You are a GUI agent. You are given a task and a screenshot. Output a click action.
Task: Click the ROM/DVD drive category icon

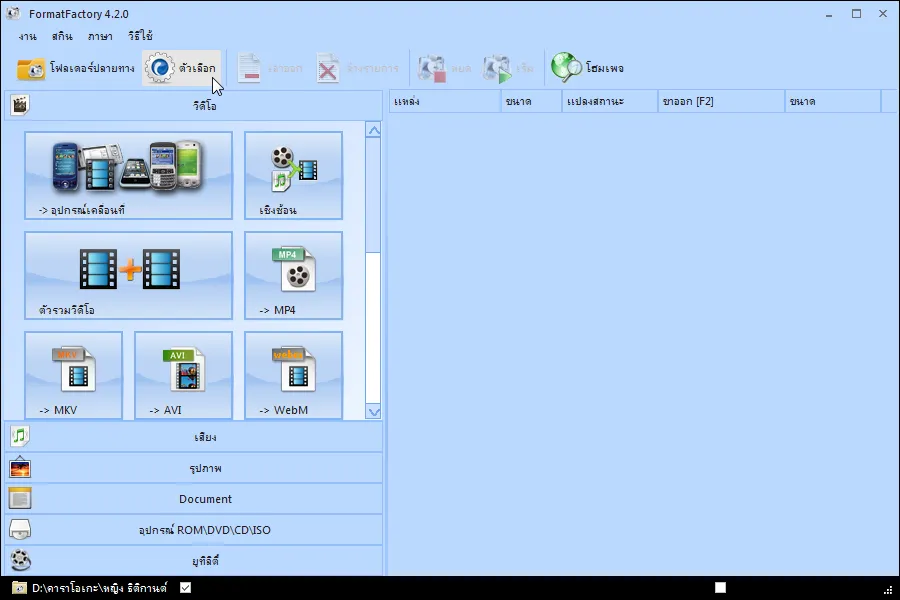[x=20, y=529]
